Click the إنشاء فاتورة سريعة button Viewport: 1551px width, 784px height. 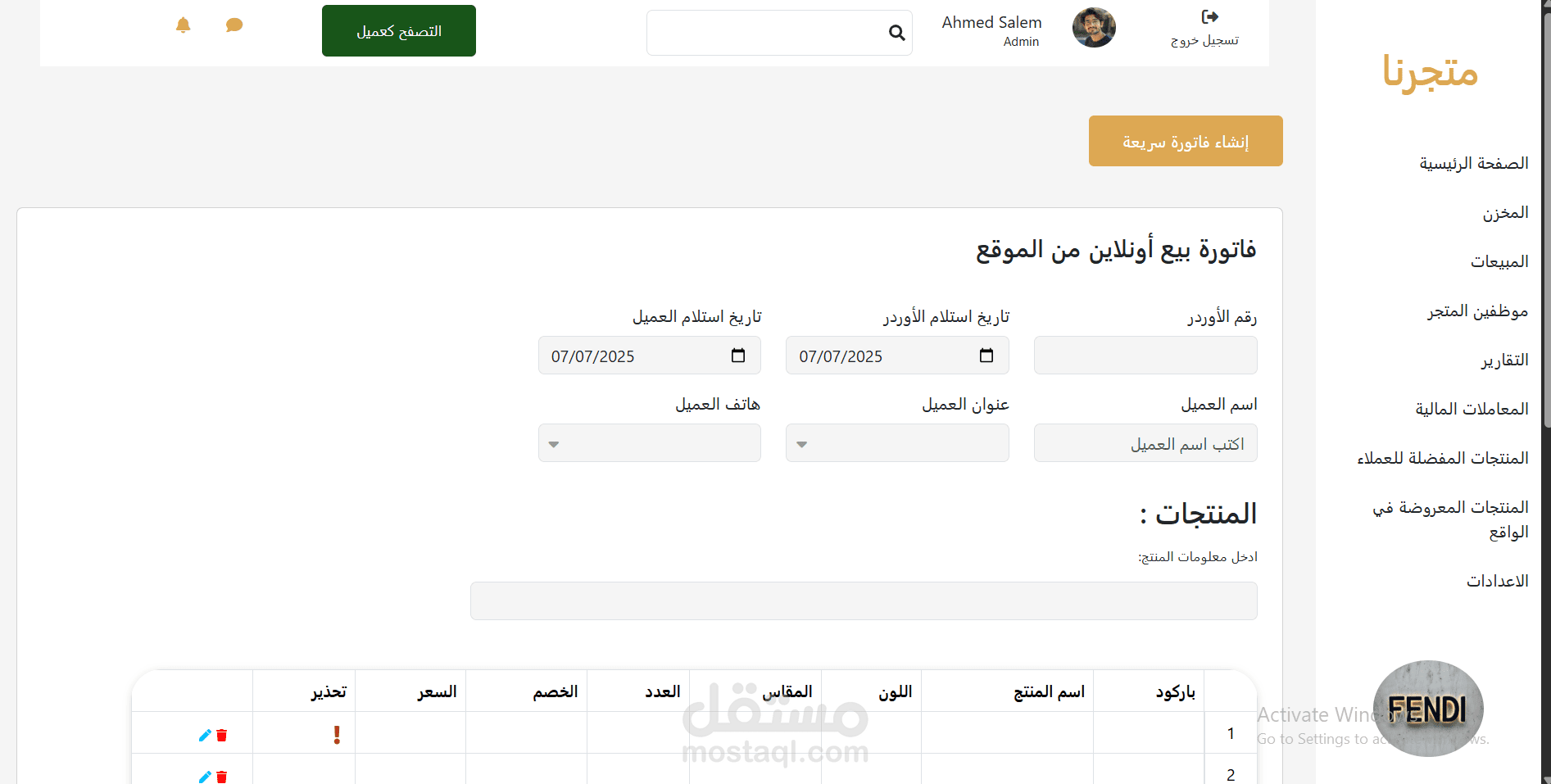1186,141
